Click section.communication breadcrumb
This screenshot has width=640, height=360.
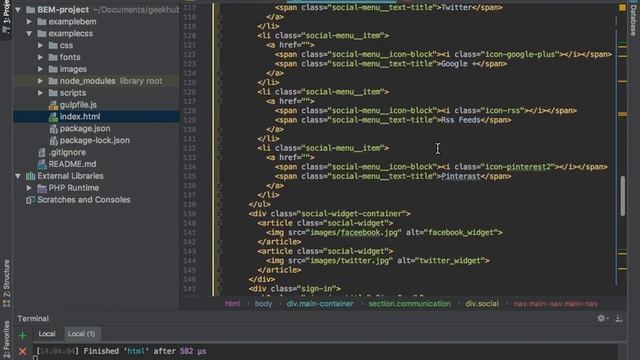[409, 304]
